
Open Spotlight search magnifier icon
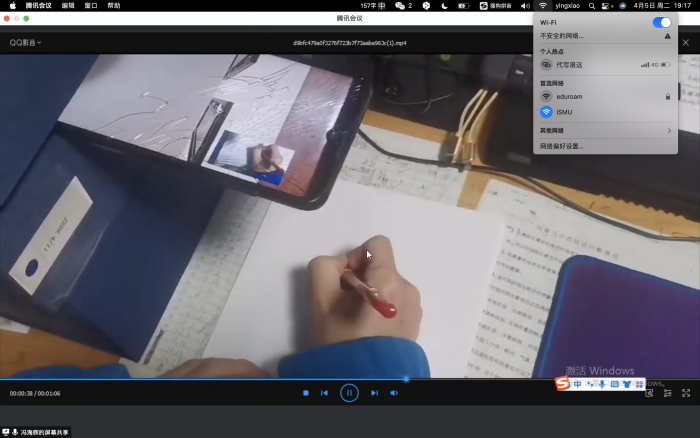[592, 6]
